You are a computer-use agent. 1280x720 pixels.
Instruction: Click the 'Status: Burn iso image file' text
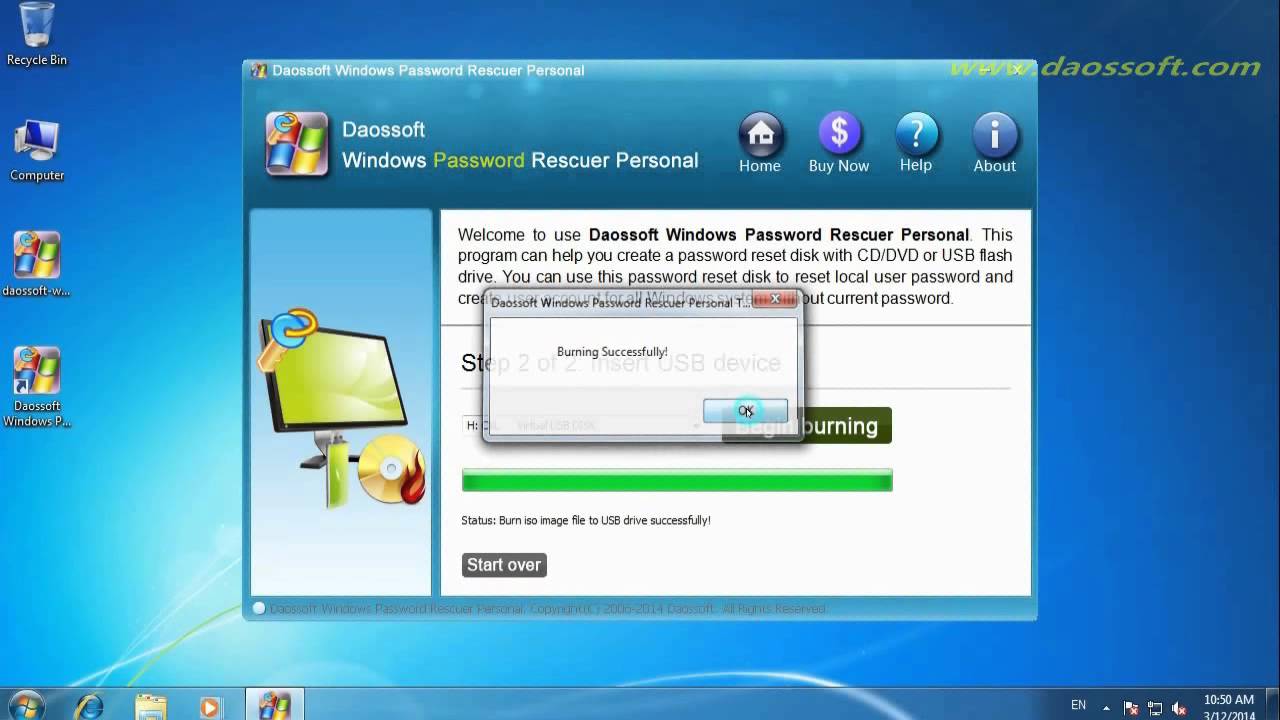586,521
